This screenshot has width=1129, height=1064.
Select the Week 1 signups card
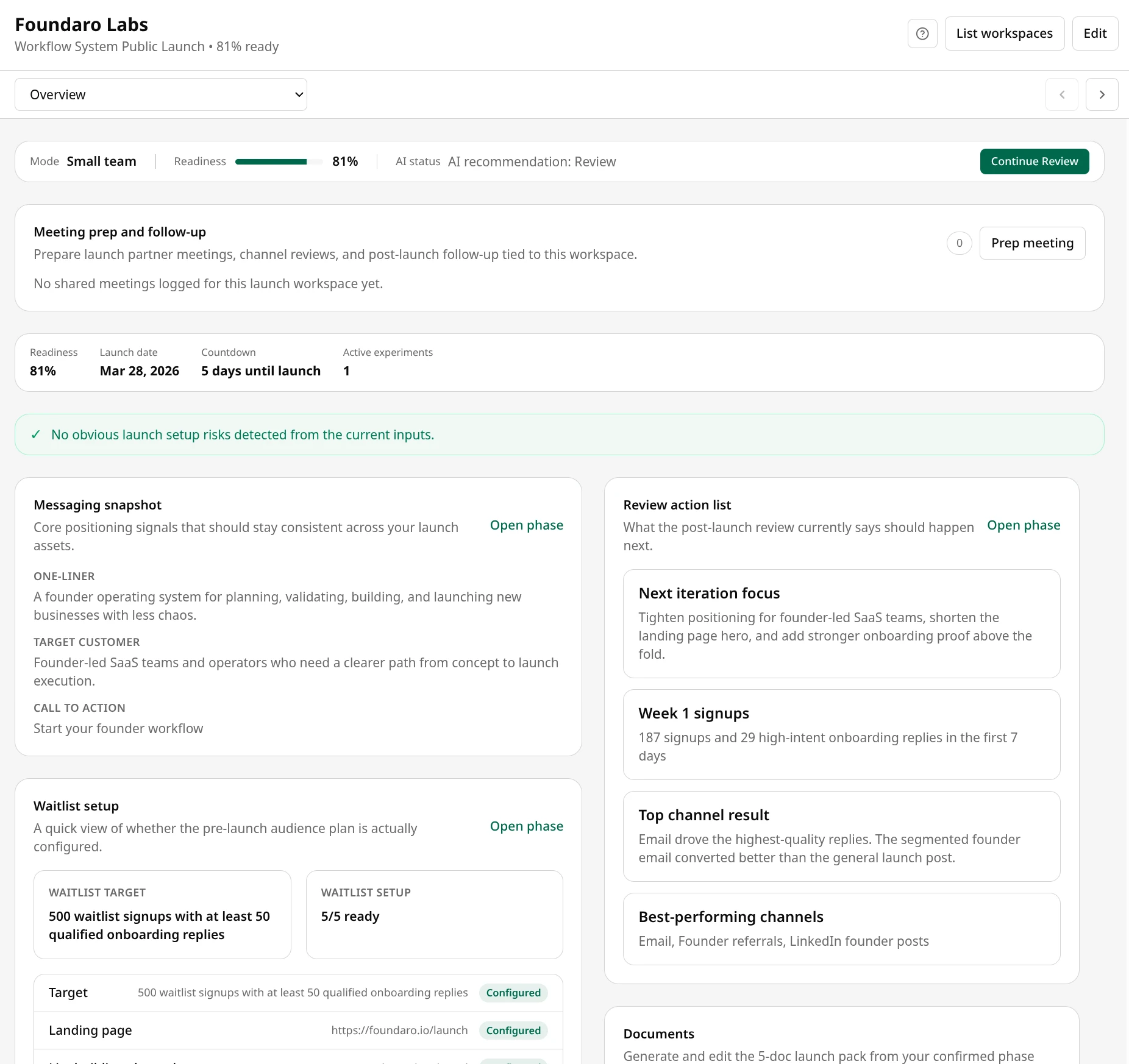pos(841,734)
